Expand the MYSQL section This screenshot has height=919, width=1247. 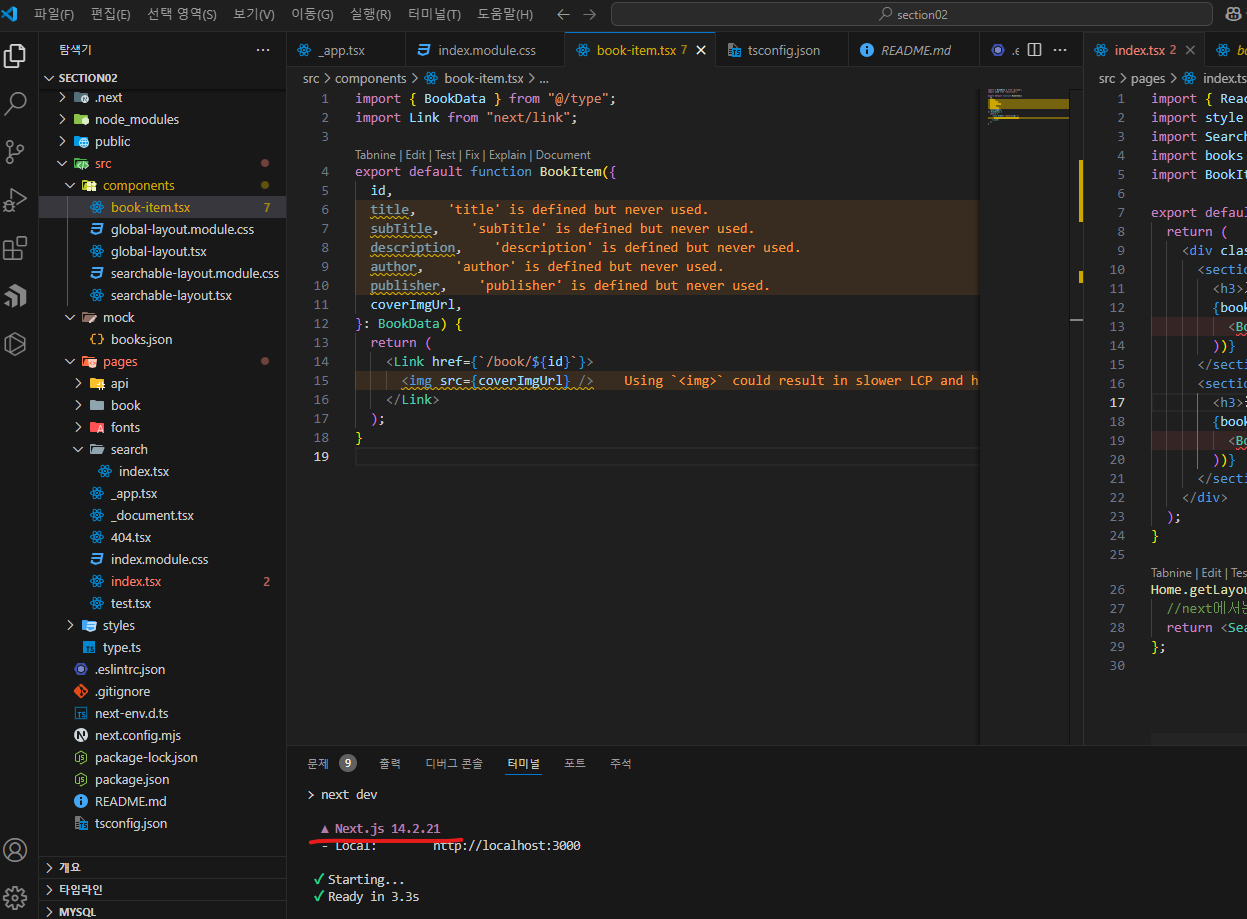50,911
